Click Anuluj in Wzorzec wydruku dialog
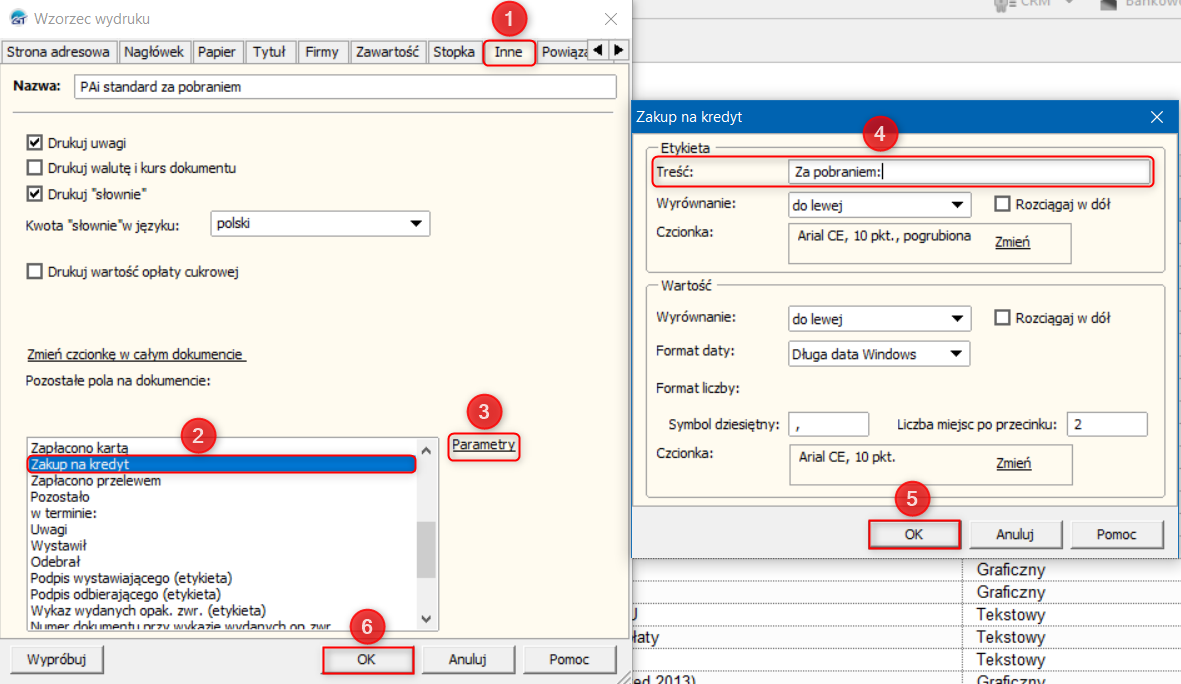Image resolution: width=1181 pixels, height=684 pixels. tap(468, 659)
